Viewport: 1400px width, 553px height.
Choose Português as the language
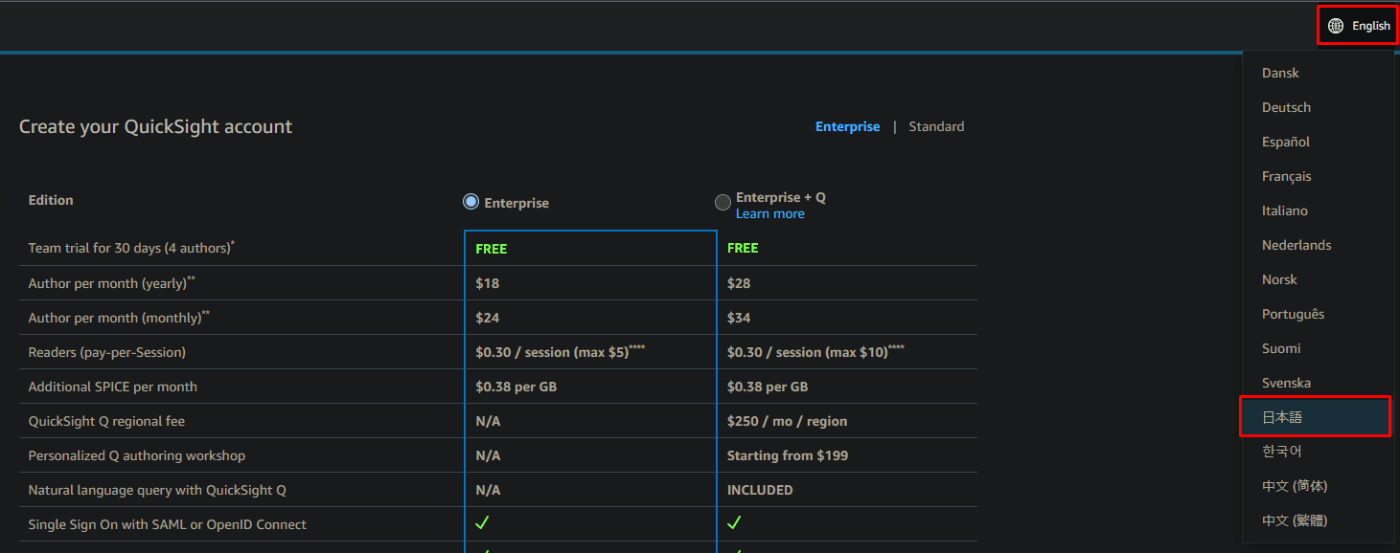coord(1293,314)
